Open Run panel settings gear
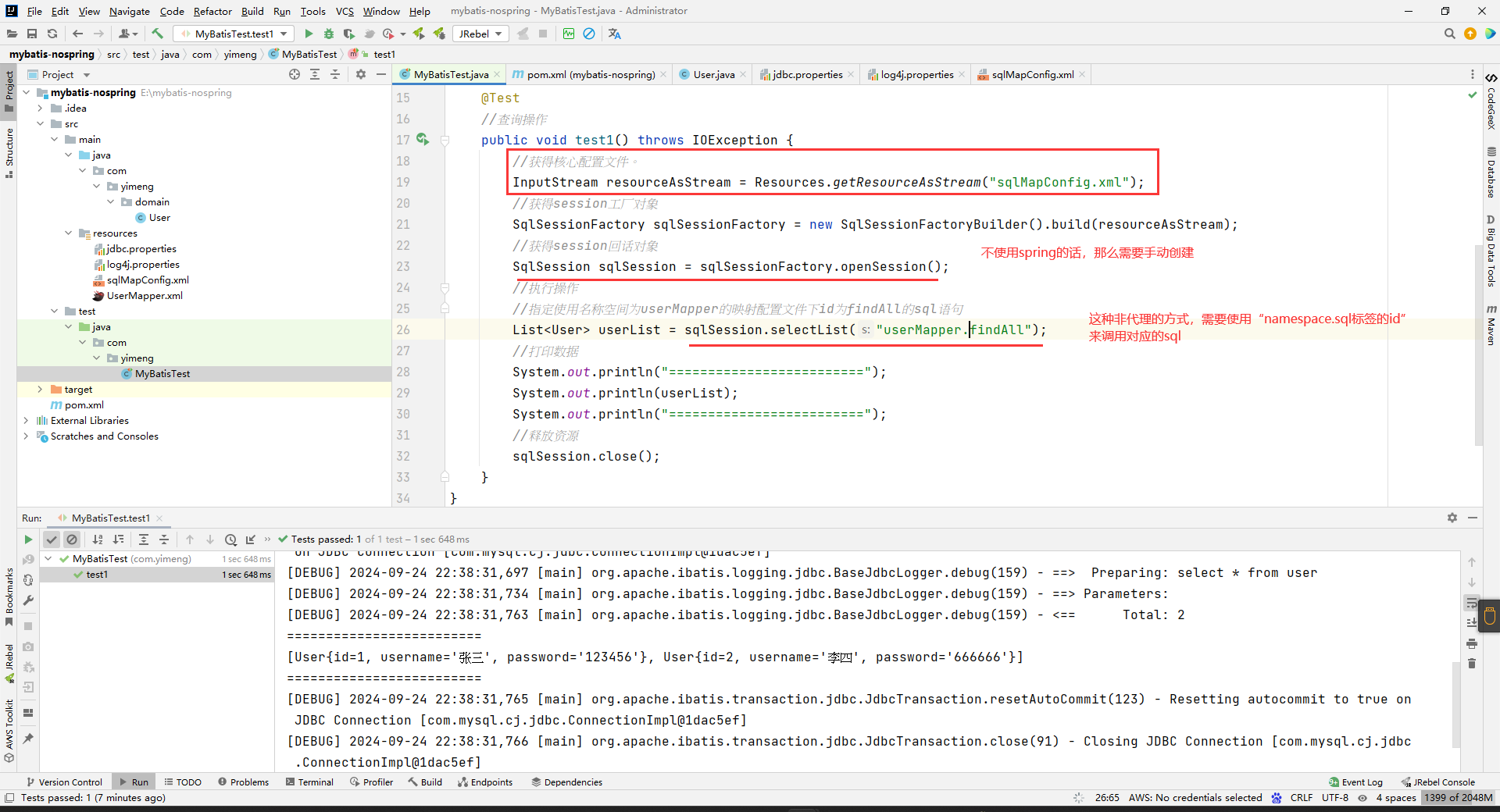 tap(1452, 518)
